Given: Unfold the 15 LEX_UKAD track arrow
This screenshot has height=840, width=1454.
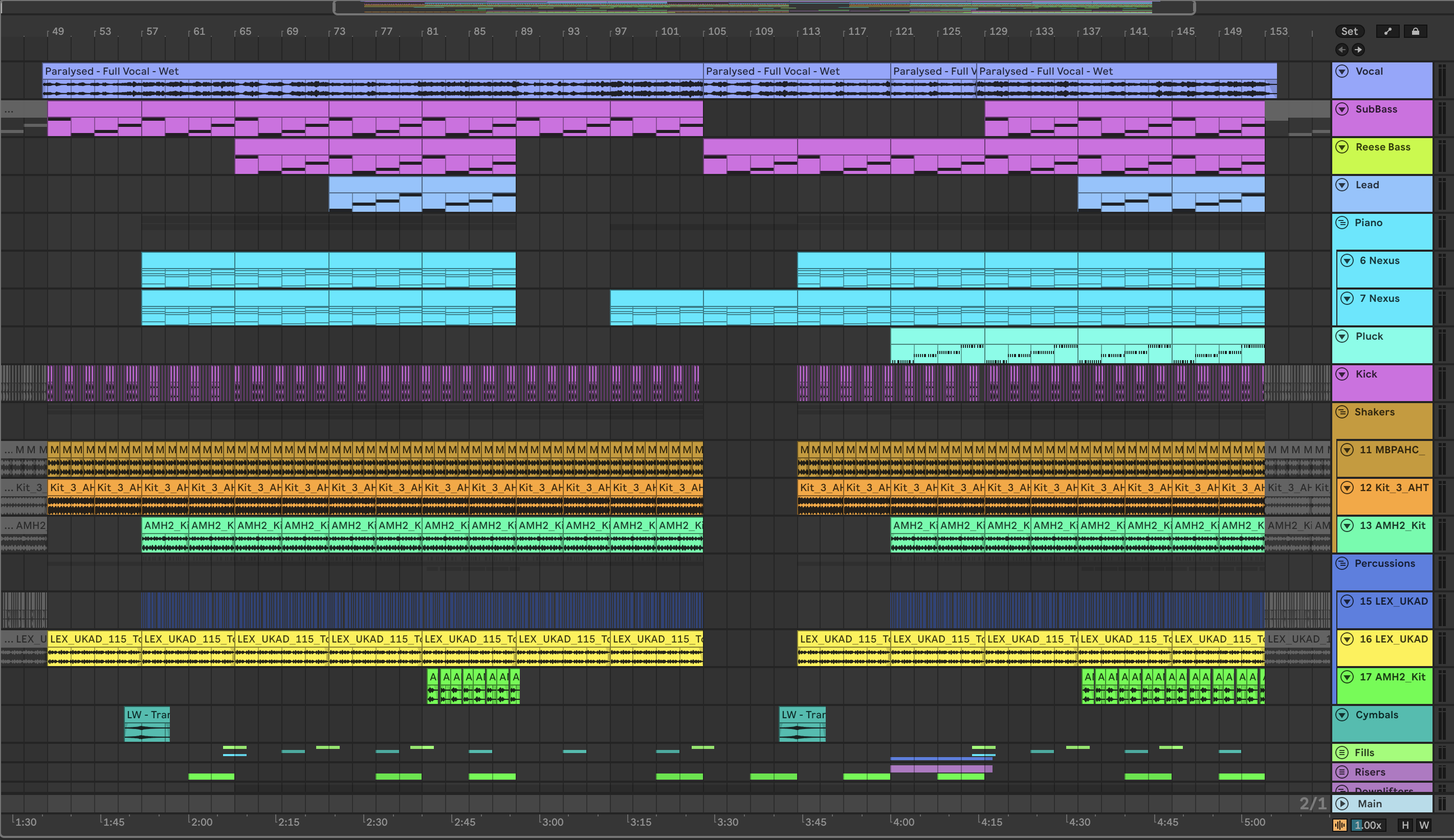Looking at the screenshot, I should click(x=1347, y=601).
